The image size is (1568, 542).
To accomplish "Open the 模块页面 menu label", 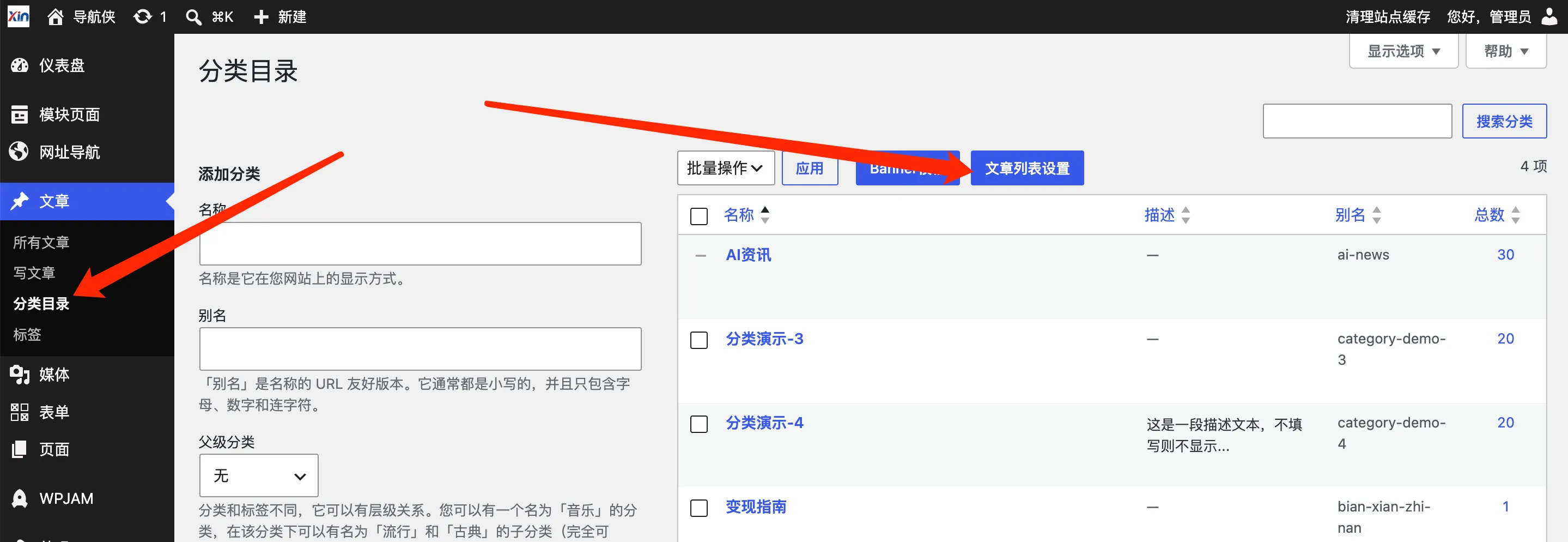I will click(x=69, y=115).
